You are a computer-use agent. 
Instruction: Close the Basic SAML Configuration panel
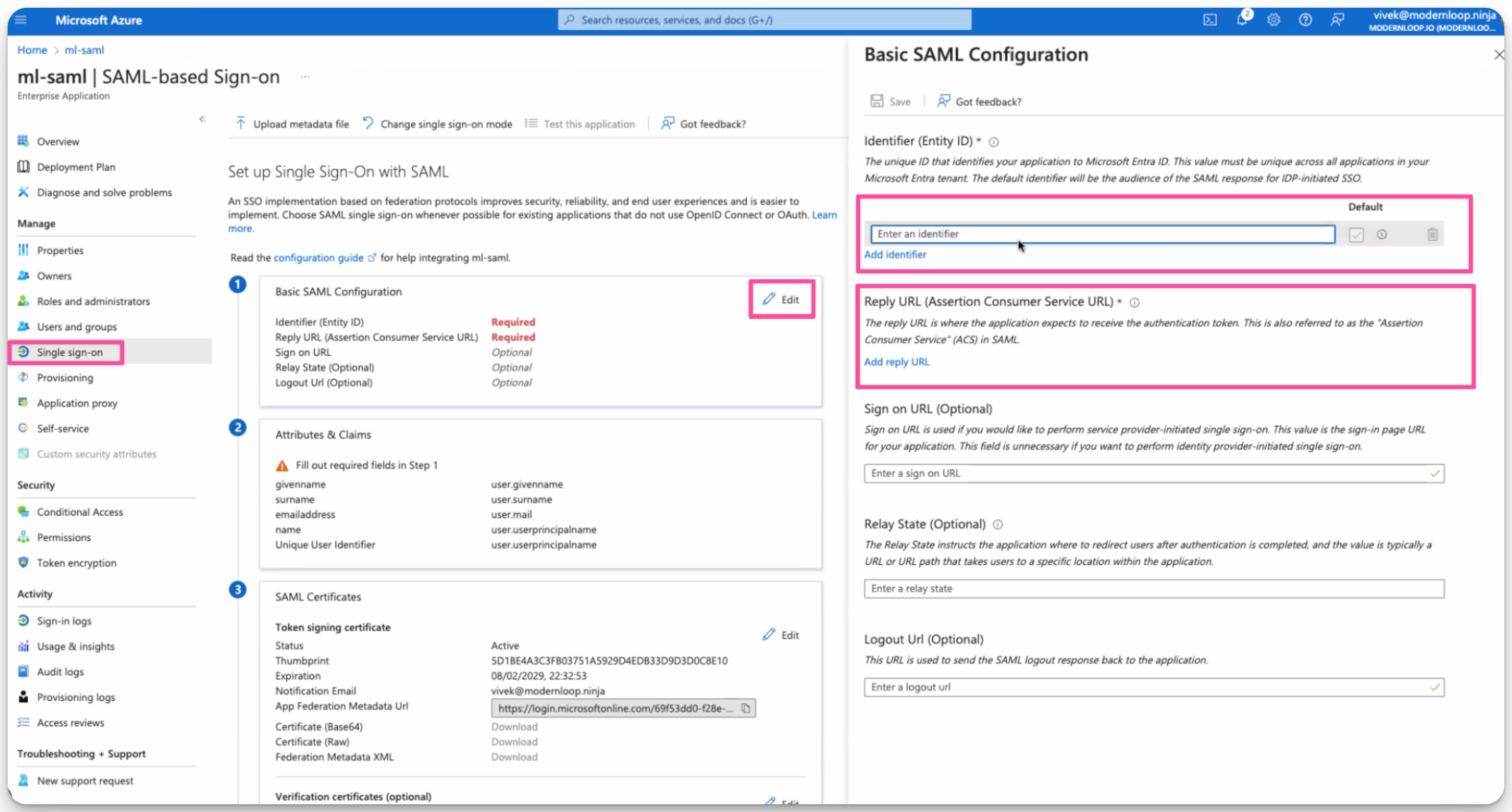click(x=1499, y=54)
